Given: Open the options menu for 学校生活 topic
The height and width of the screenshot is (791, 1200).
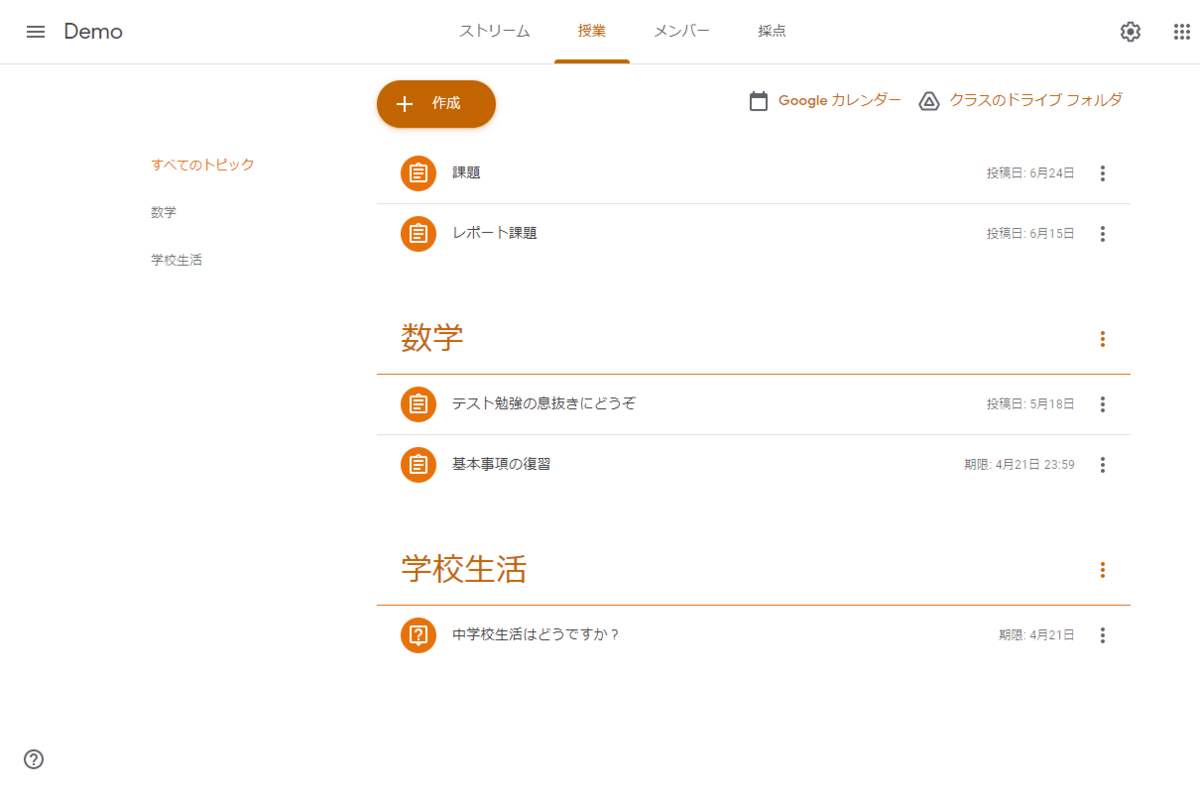Looking at the screenshot, I should point(1102,569).
